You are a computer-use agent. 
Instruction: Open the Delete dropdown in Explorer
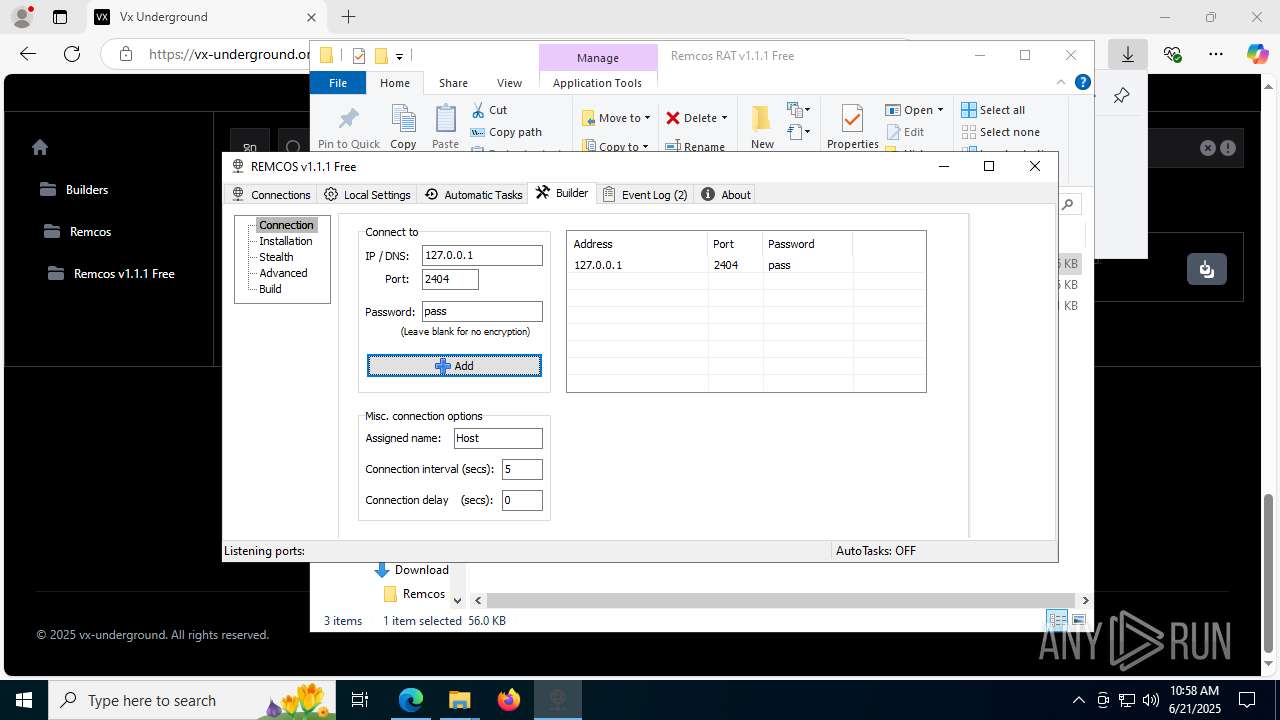click(697, 118)
